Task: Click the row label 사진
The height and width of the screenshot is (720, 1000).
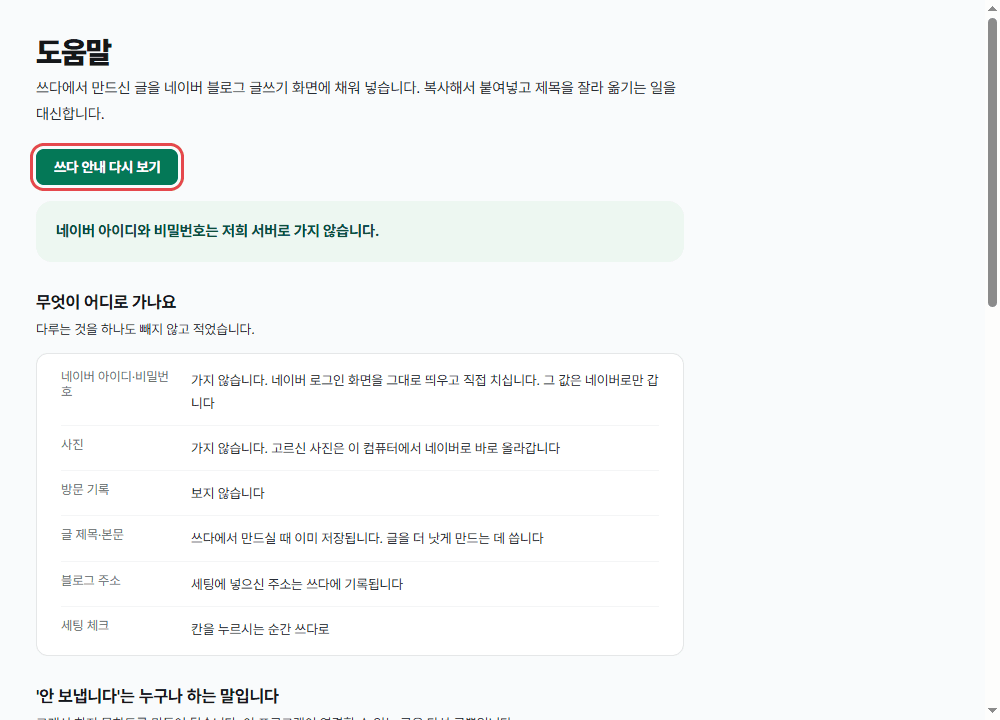Action: [72, 444]
